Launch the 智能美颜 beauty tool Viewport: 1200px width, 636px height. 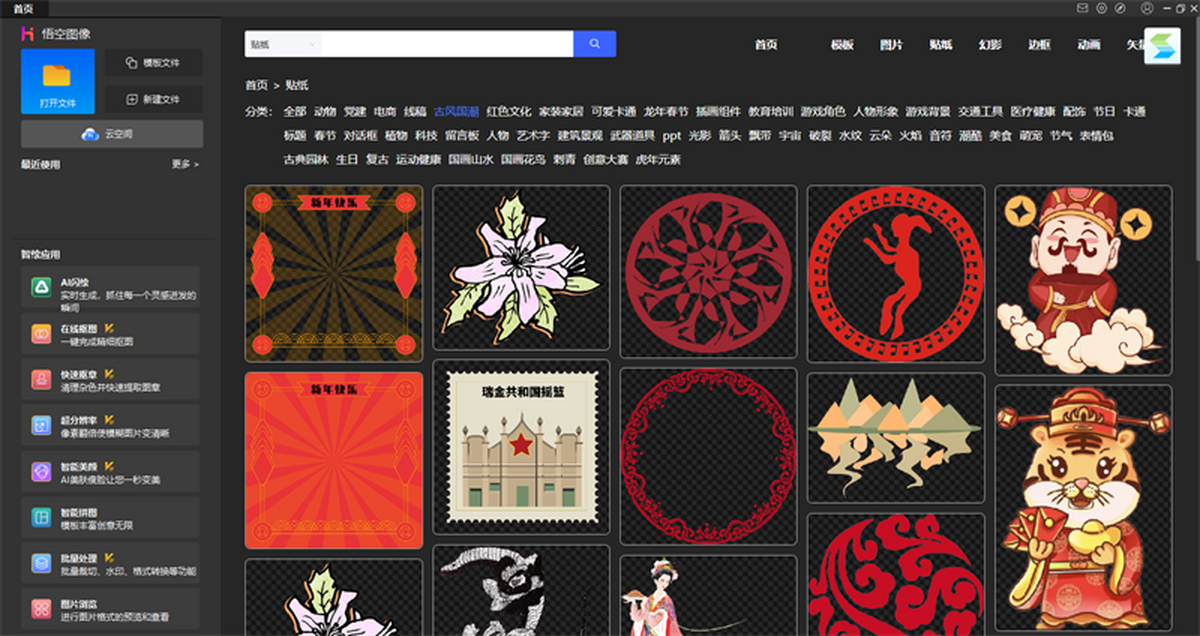pyautogui.click(x=110, y=472)
